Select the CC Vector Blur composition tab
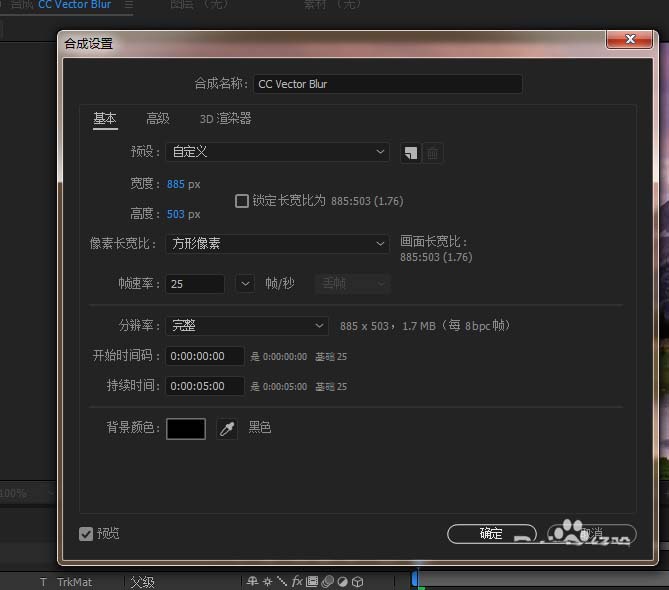Viewport: 669px width, 590px height. coord(74,5)
